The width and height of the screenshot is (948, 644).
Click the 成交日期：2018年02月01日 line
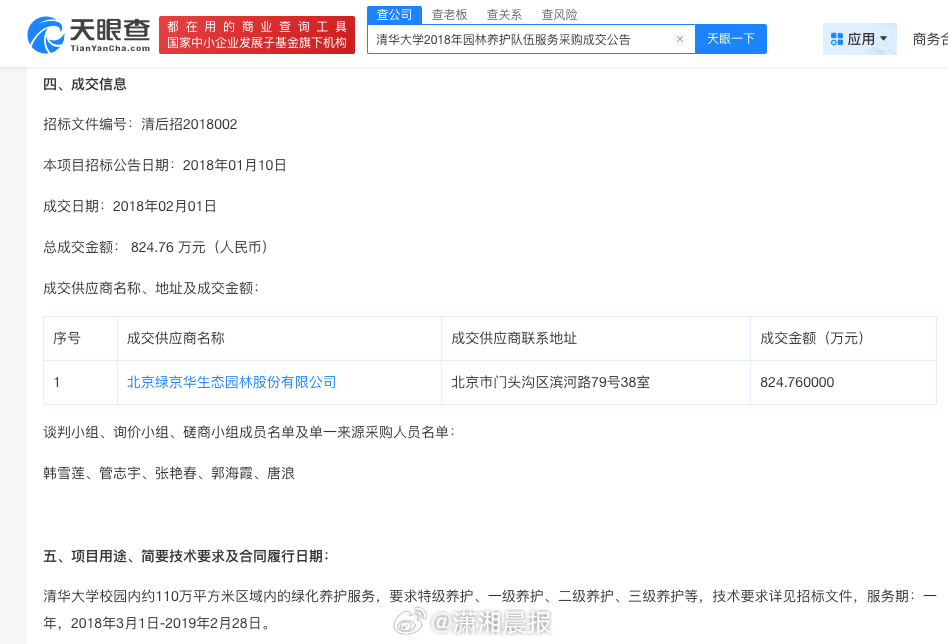(x=129, y=206)
